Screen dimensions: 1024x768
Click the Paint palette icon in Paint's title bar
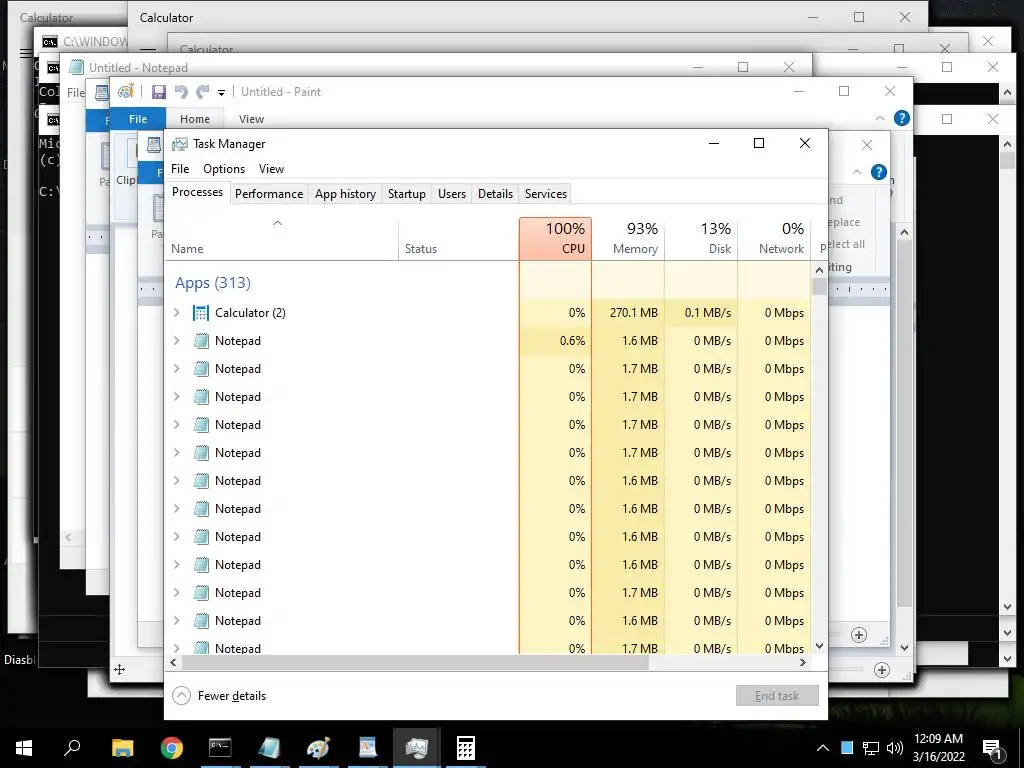coord(125,91)
